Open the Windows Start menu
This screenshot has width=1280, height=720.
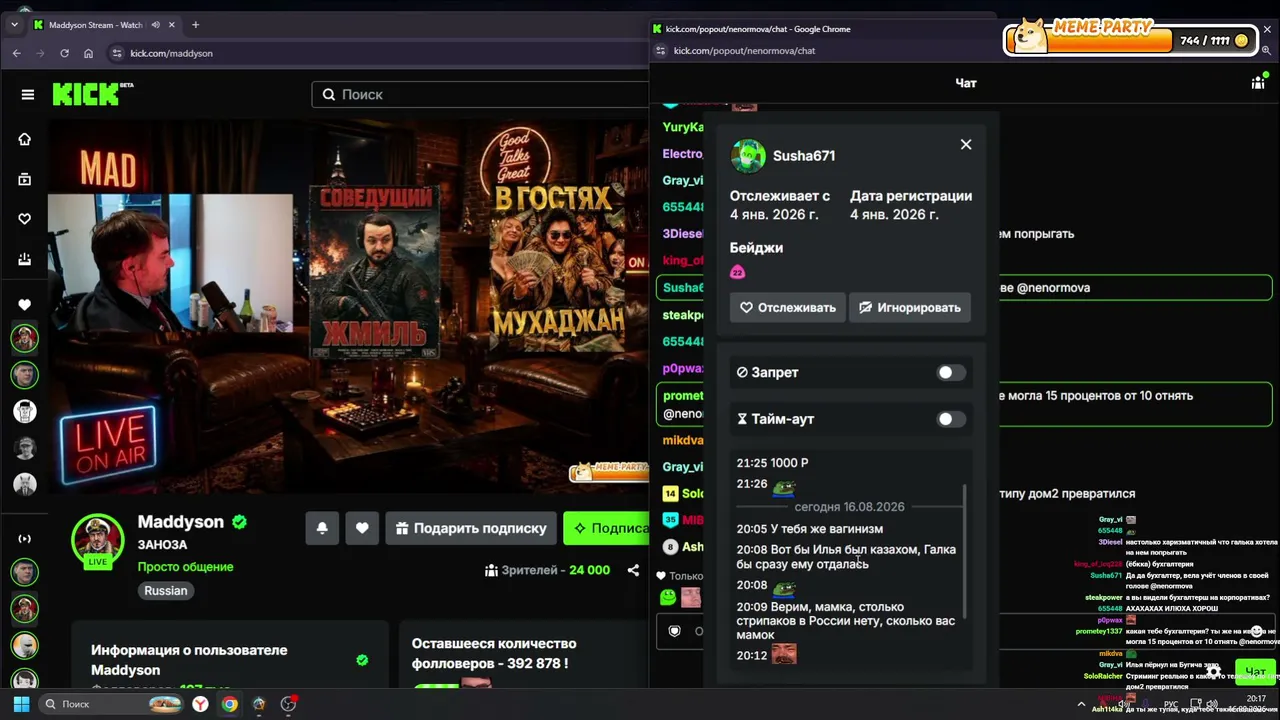[x=21, y=704]
